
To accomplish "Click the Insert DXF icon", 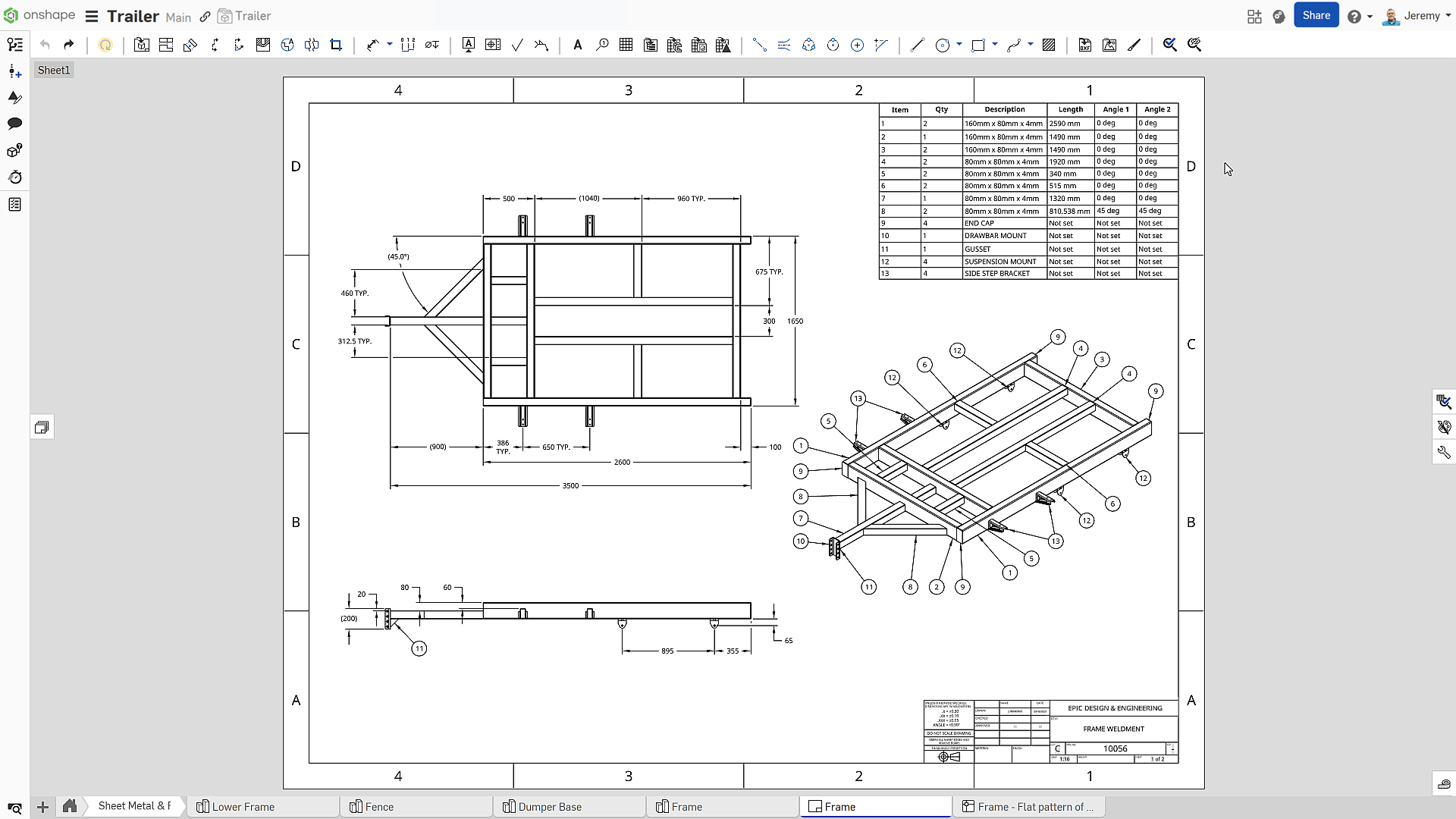I will coord(1085,45).
